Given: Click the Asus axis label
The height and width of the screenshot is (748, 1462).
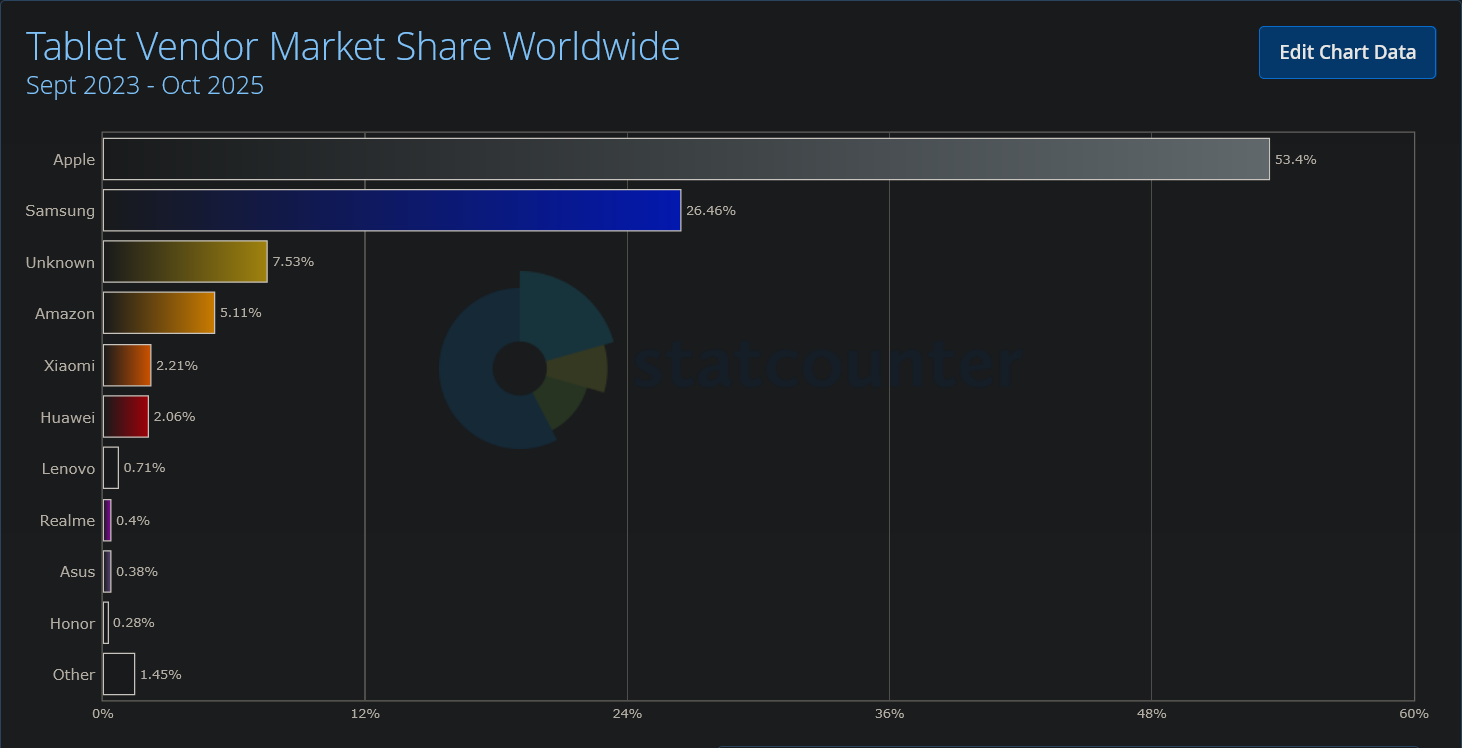Looking at the screenshot, I should point(78,572).
